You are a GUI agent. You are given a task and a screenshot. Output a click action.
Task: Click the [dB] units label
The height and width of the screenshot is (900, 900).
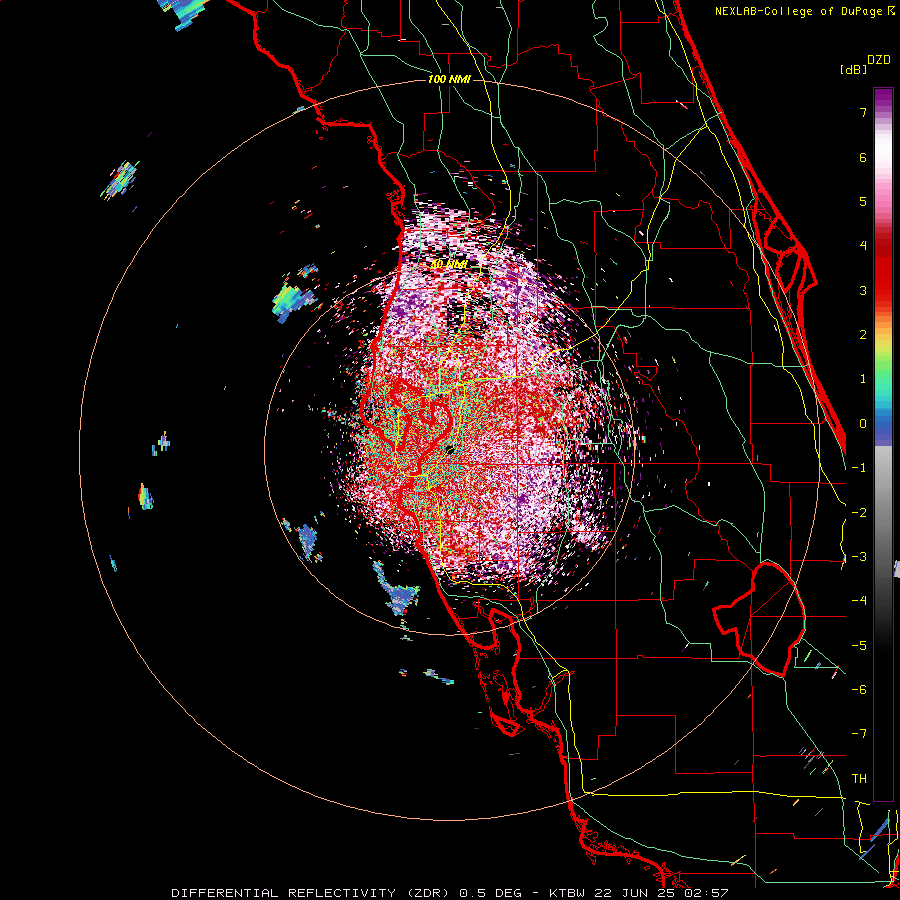click(854, 69)
